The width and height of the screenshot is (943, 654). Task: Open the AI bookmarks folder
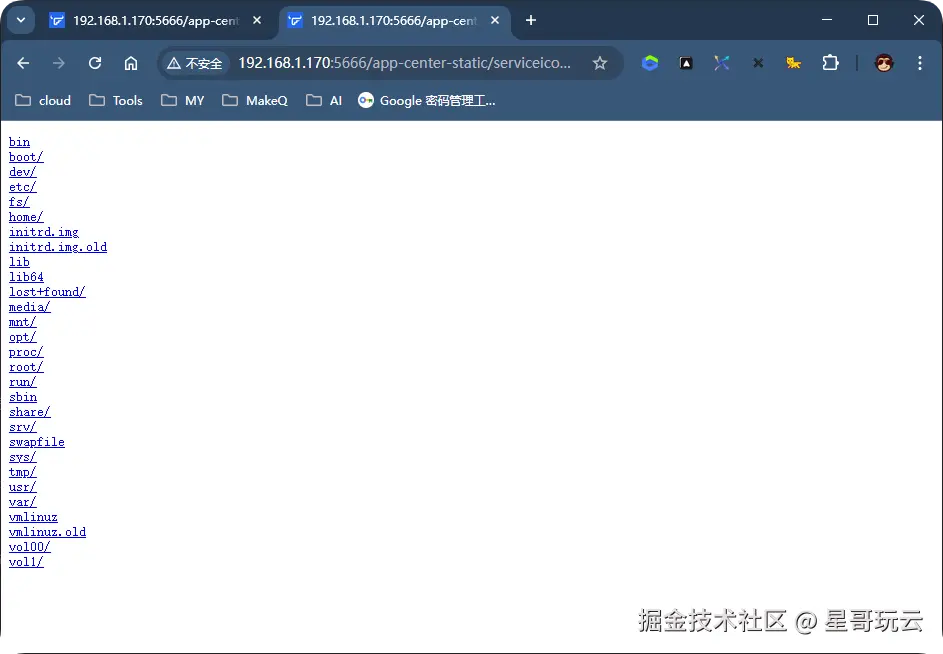[x=324, y=100]
